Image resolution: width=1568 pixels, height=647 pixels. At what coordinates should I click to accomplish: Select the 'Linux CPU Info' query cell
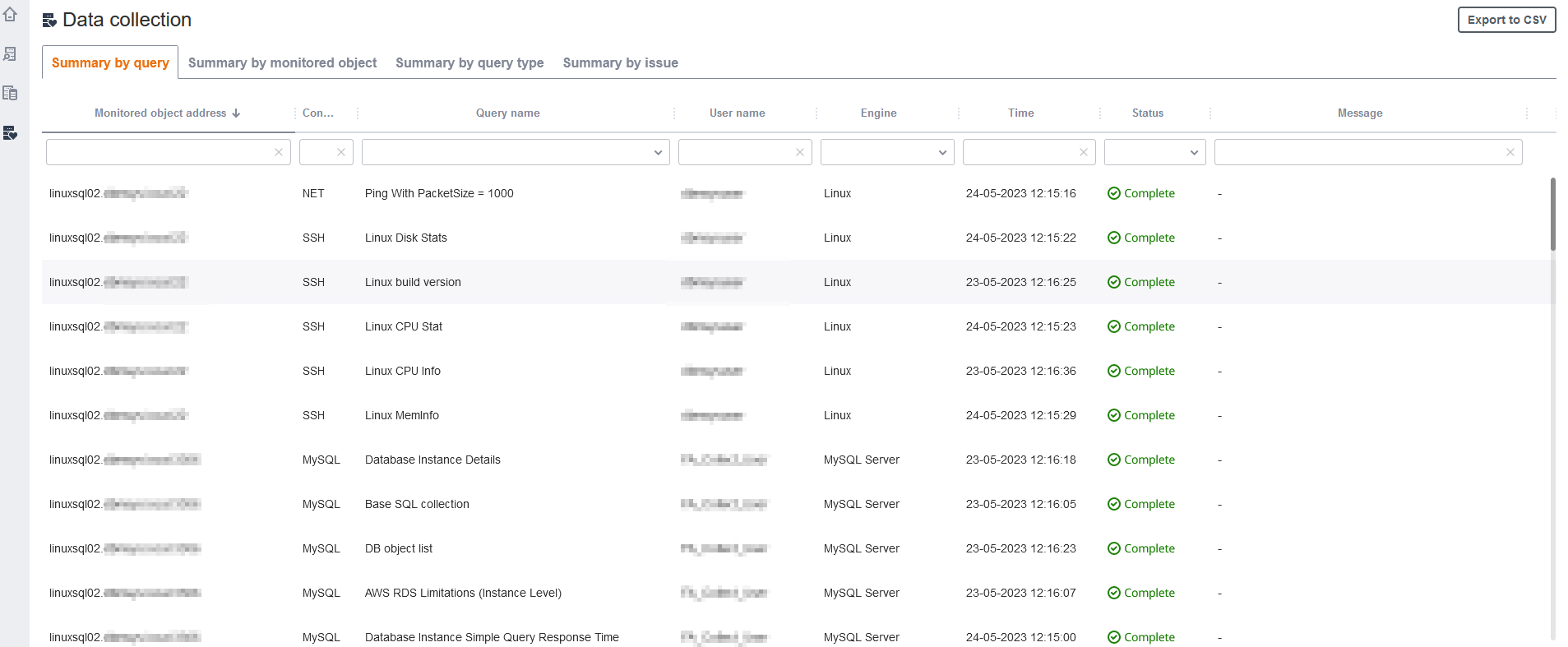[403, 371]
